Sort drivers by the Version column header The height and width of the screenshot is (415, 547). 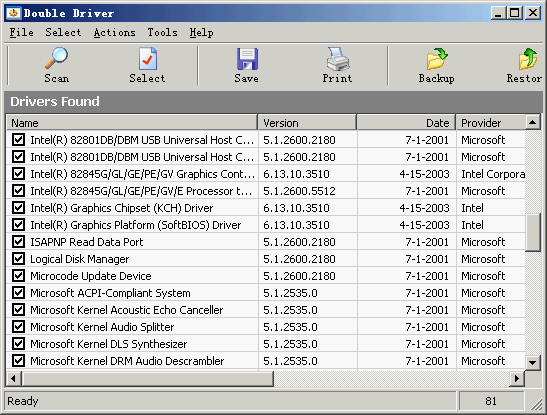click(x=307, y=123)
